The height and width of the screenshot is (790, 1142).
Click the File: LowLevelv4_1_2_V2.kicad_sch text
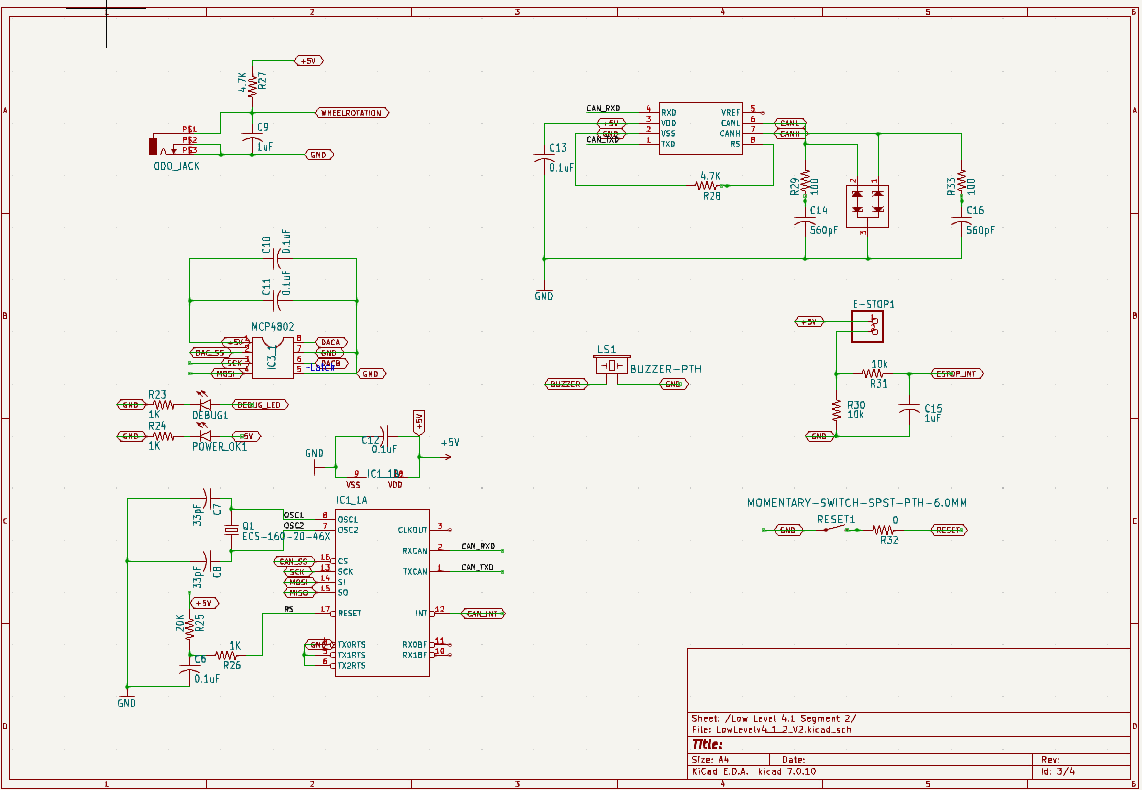point(771,730)
